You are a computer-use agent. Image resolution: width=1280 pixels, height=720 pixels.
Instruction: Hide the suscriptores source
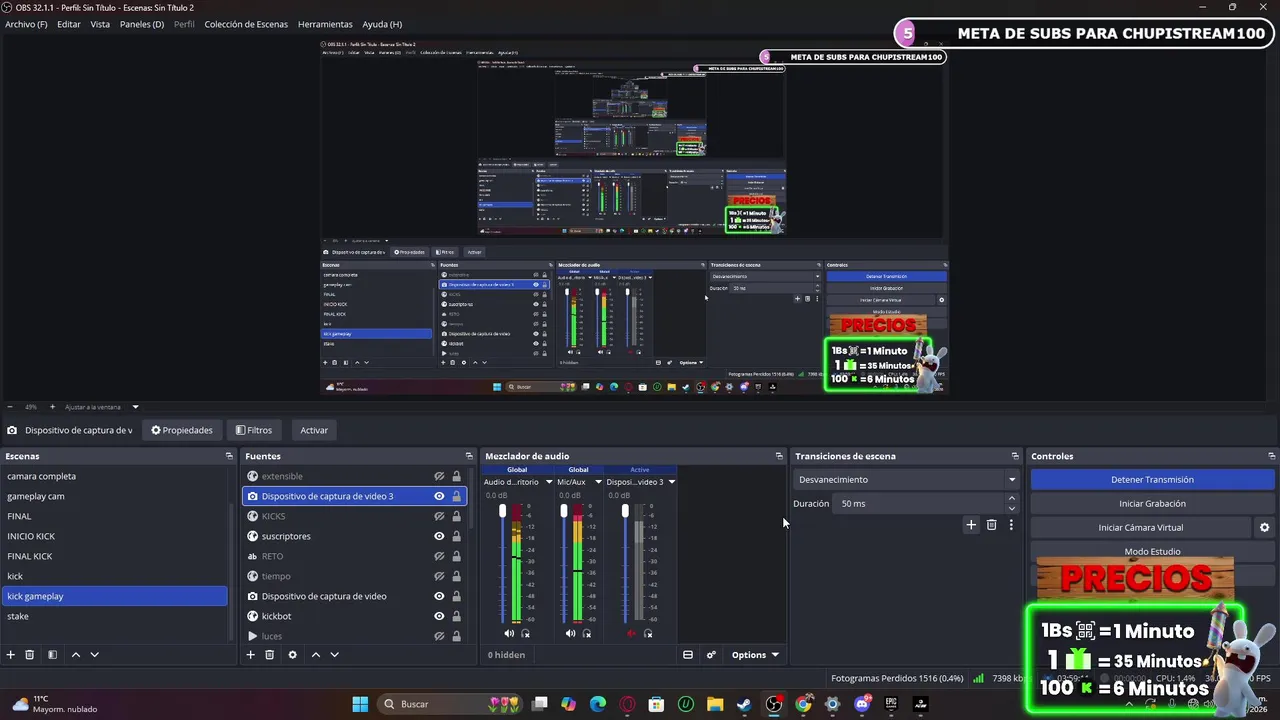(439, 536)
